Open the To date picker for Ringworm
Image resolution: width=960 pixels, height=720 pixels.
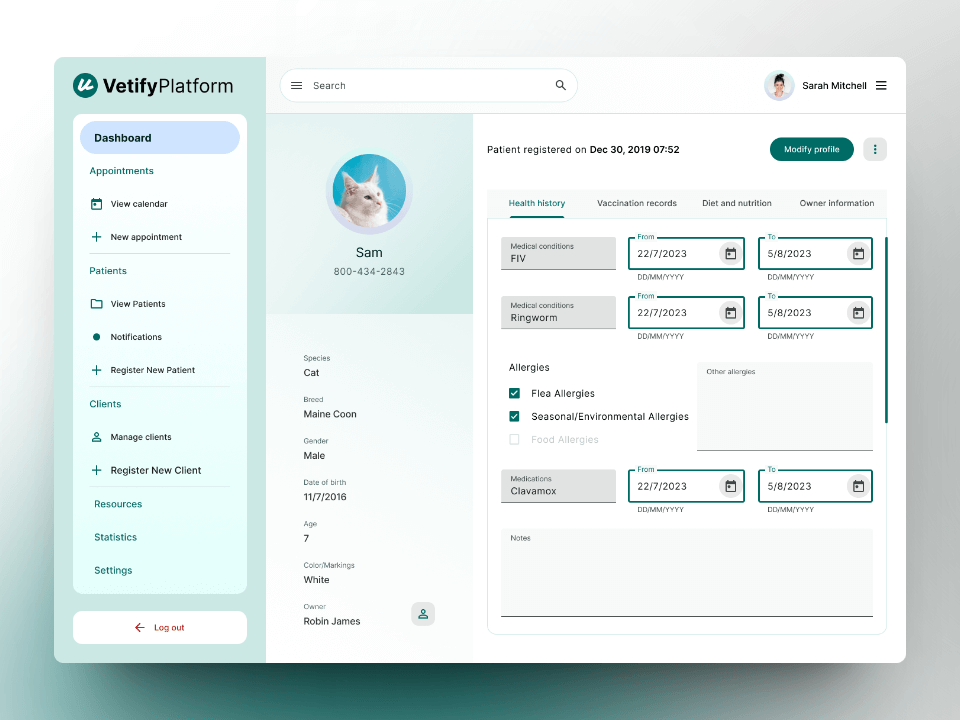point(858,312)
